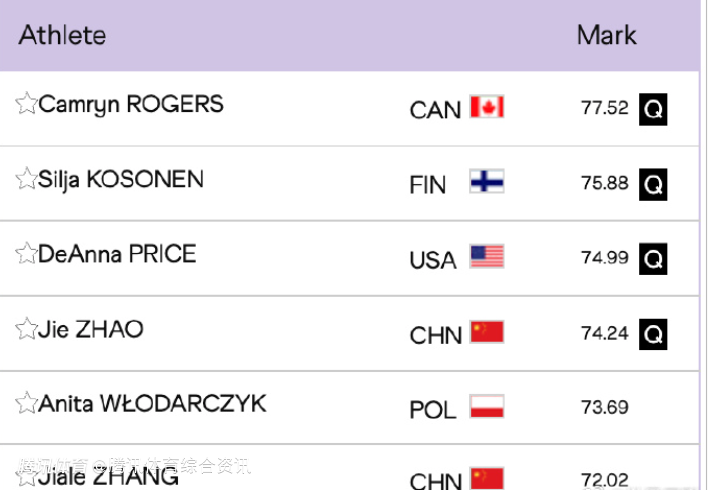Image resolution: width=708 pixels, height=490 pixels.
Task: Click the Poland flag icon
Action: click(487, 407)
